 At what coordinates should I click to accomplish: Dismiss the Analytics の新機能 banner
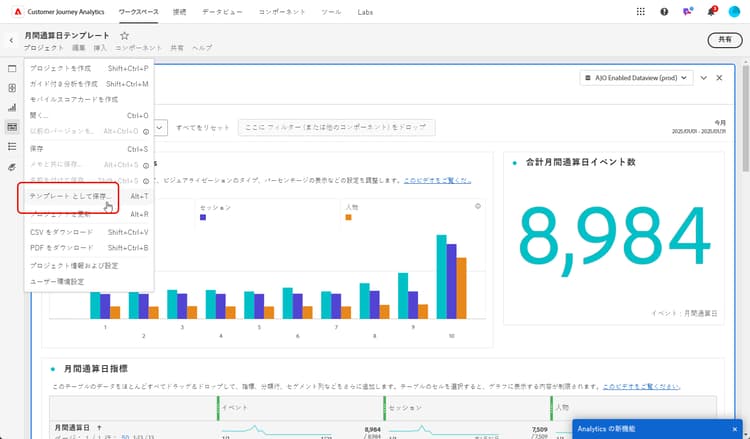click(x=735, y=429)
